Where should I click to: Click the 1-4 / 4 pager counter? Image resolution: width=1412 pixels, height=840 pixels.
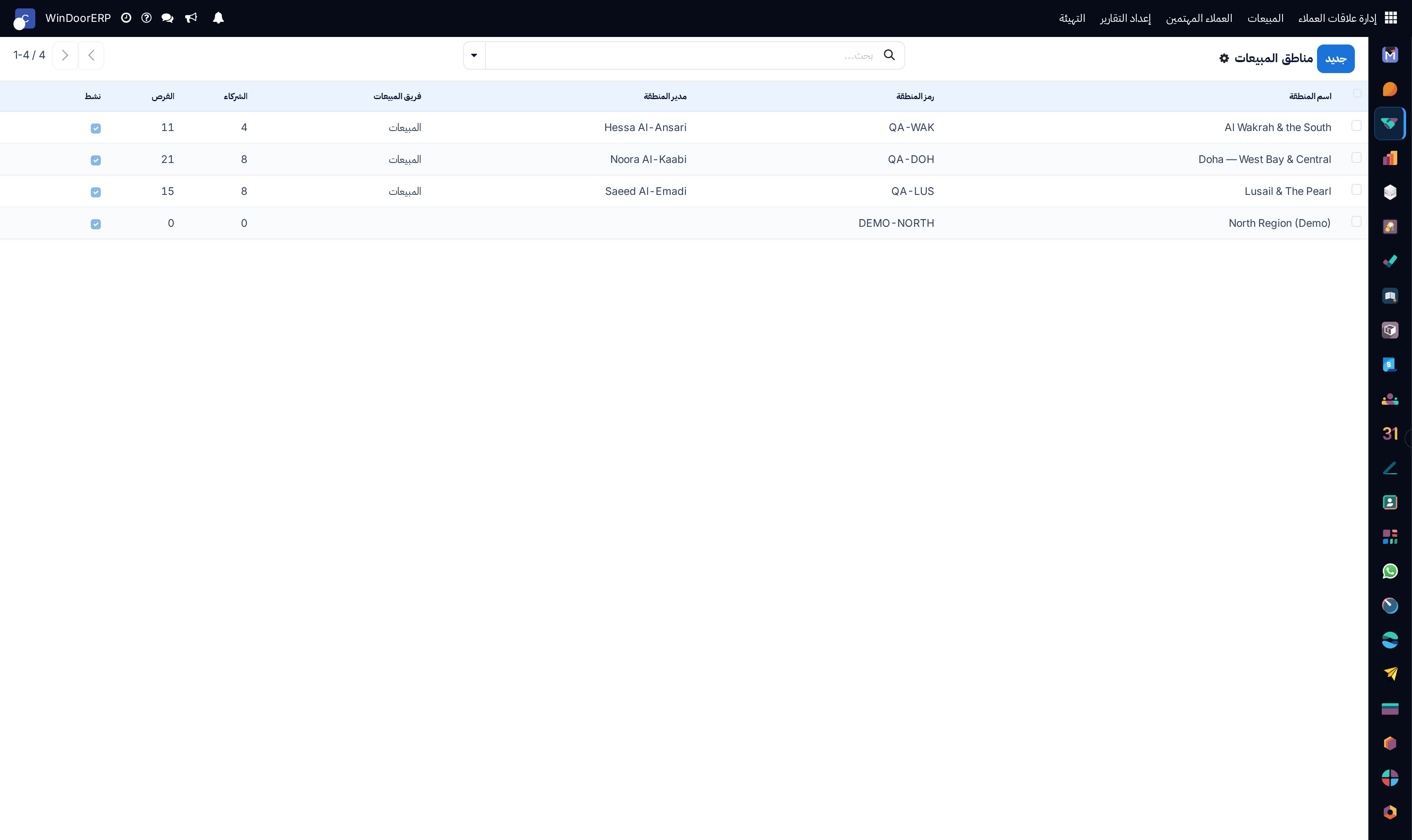click(x=29, y=55)
